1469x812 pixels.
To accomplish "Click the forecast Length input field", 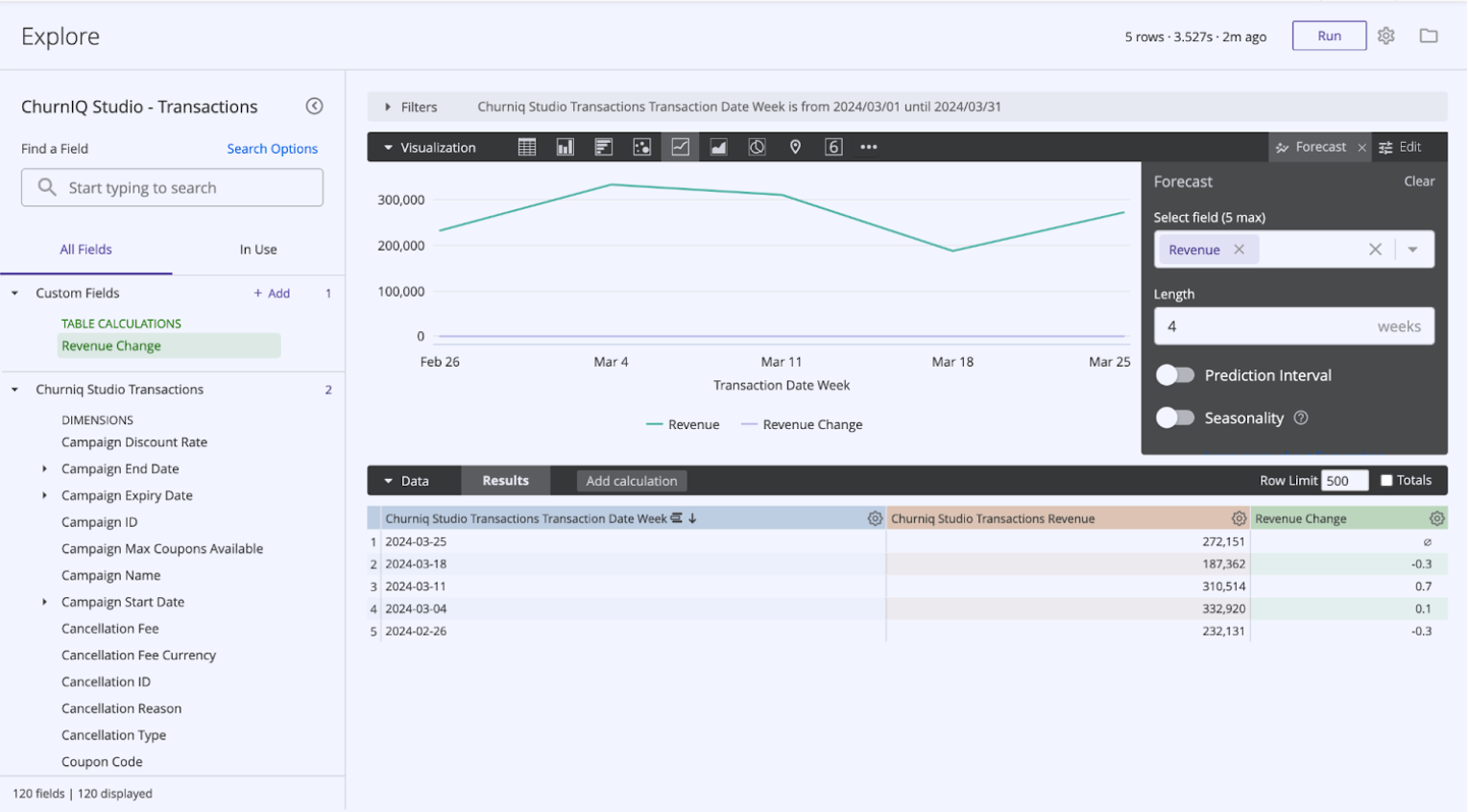I will 1294,326.
